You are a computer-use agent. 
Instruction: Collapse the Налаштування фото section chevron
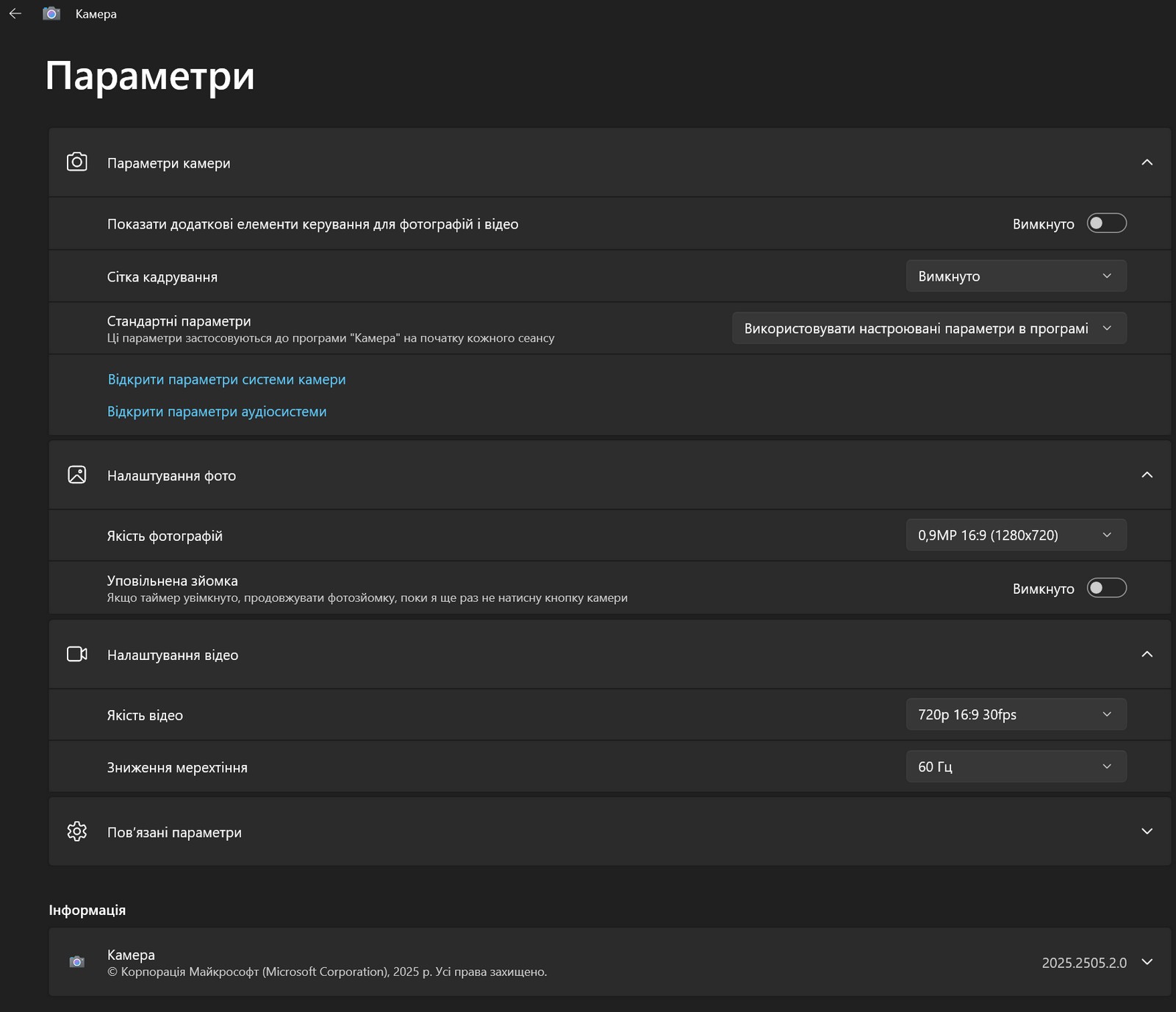[1147, 475]
